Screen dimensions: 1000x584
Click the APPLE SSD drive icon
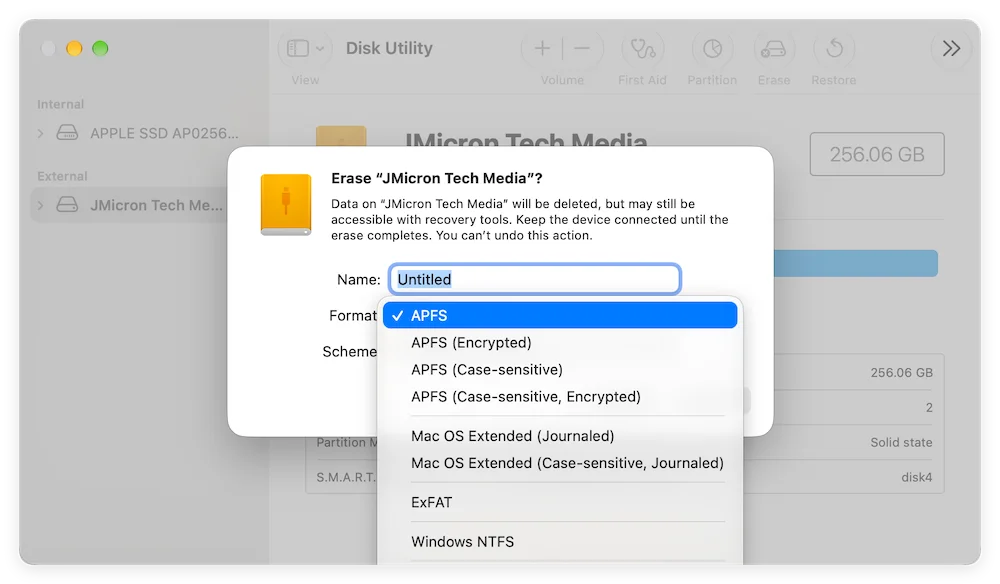click(67, 133)
